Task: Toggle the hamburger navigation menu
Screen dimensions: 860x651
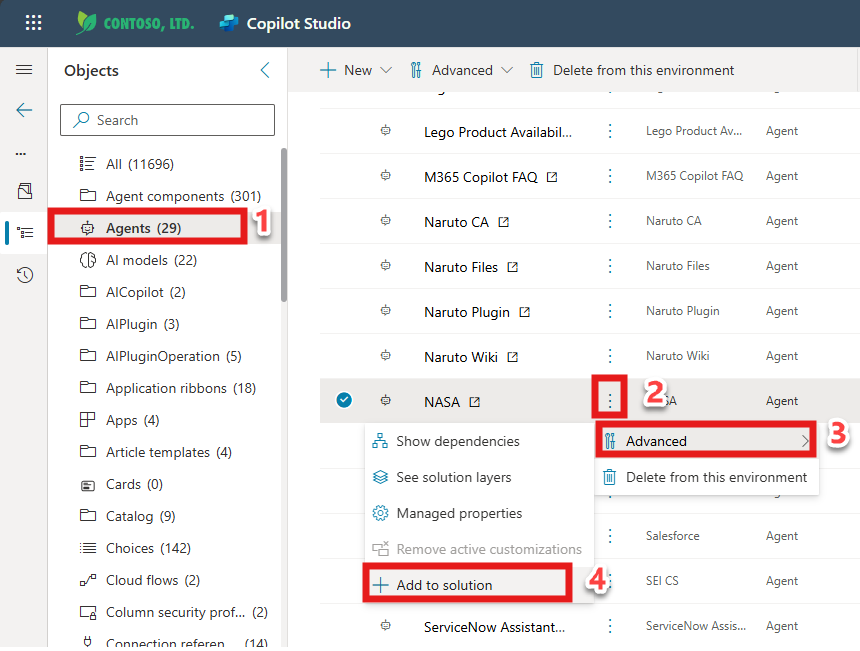Action: click(24, 70)
